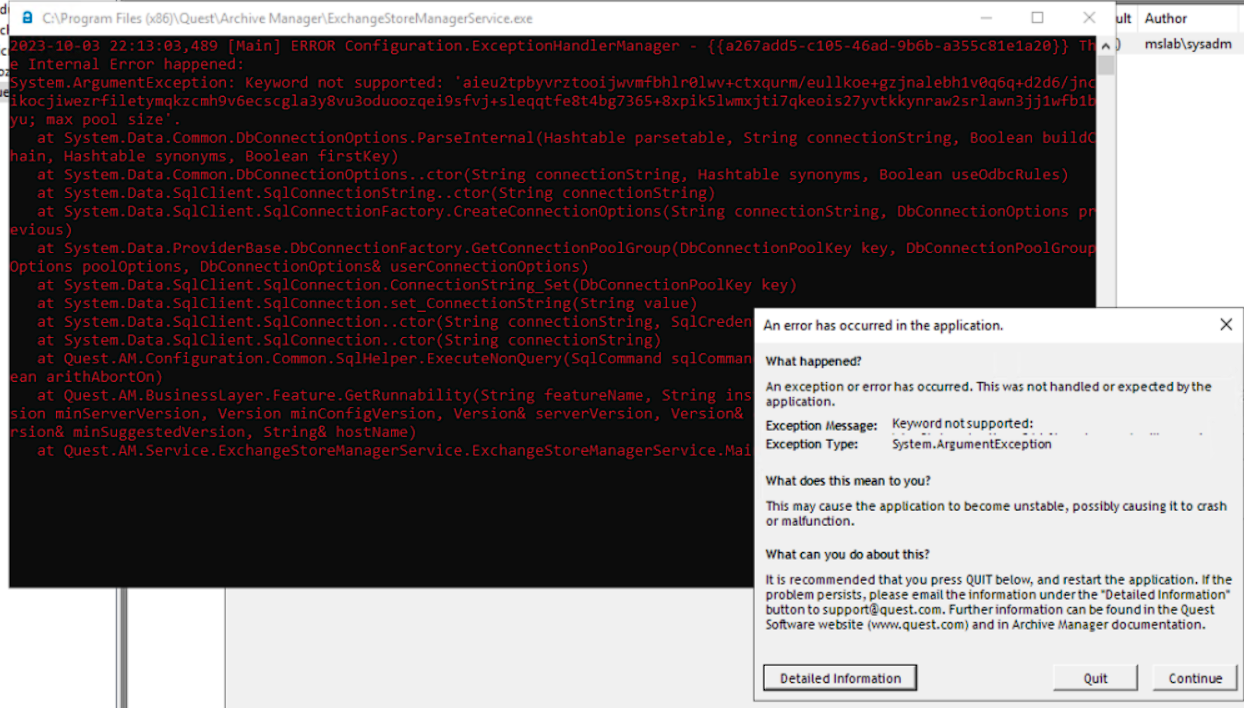Dismiss the error dialog with its X
The width and height of the screenshot is (1244, 708).
1226,324
